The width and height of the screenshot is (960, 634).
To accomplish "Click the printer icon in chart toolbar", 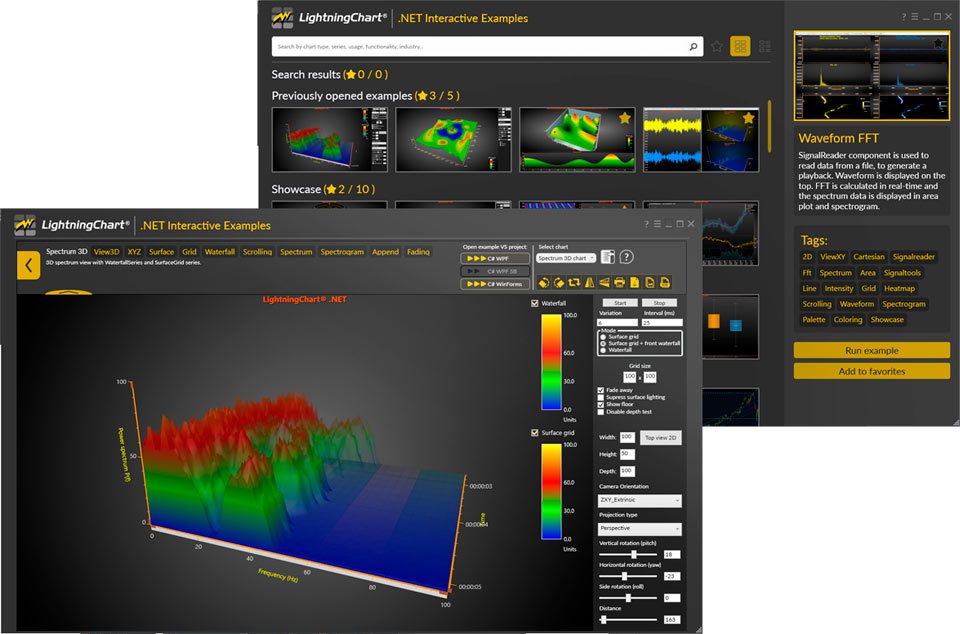I will [x=619, y=282].
